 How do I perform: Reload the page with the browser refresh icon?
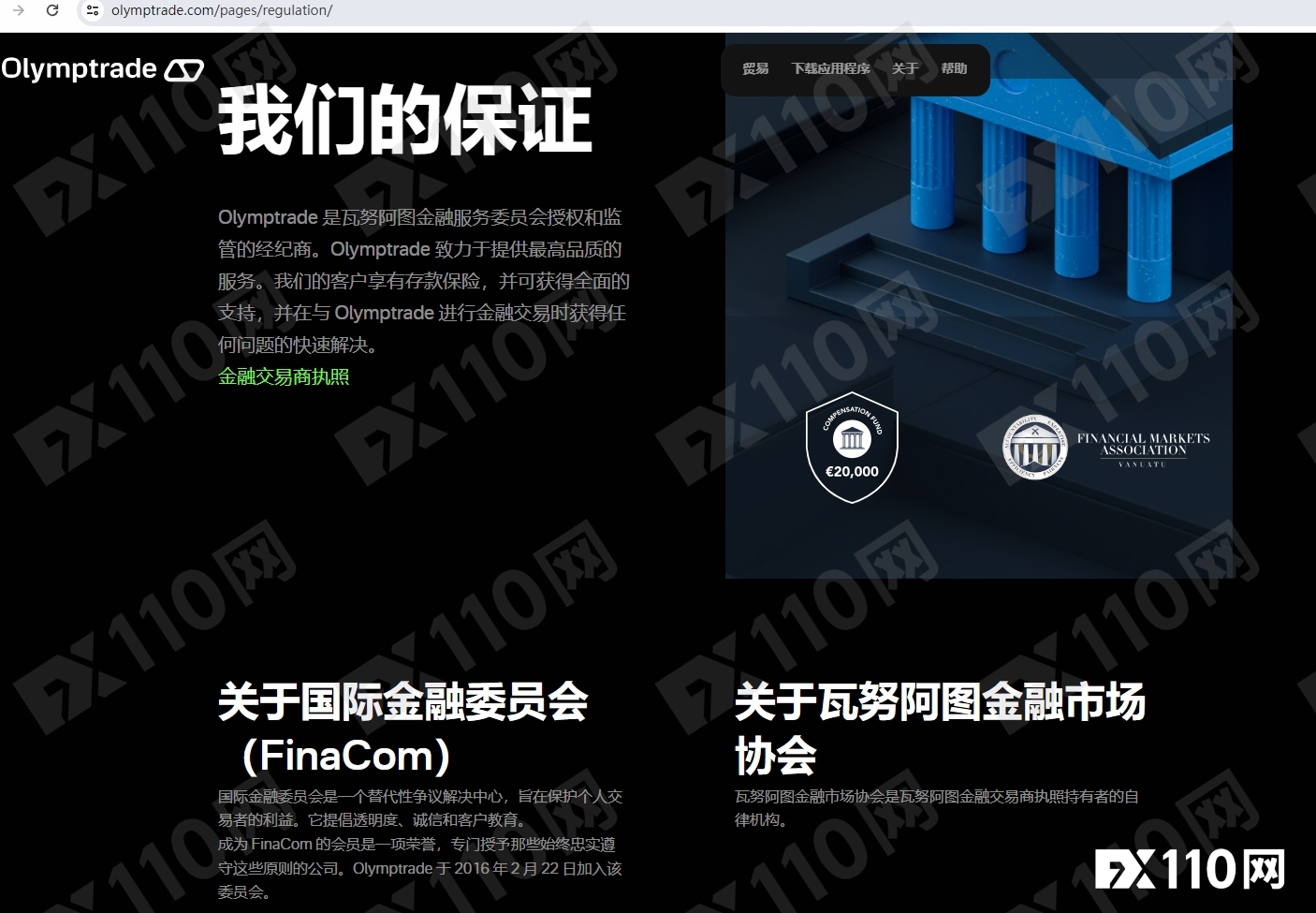[52, 10]
